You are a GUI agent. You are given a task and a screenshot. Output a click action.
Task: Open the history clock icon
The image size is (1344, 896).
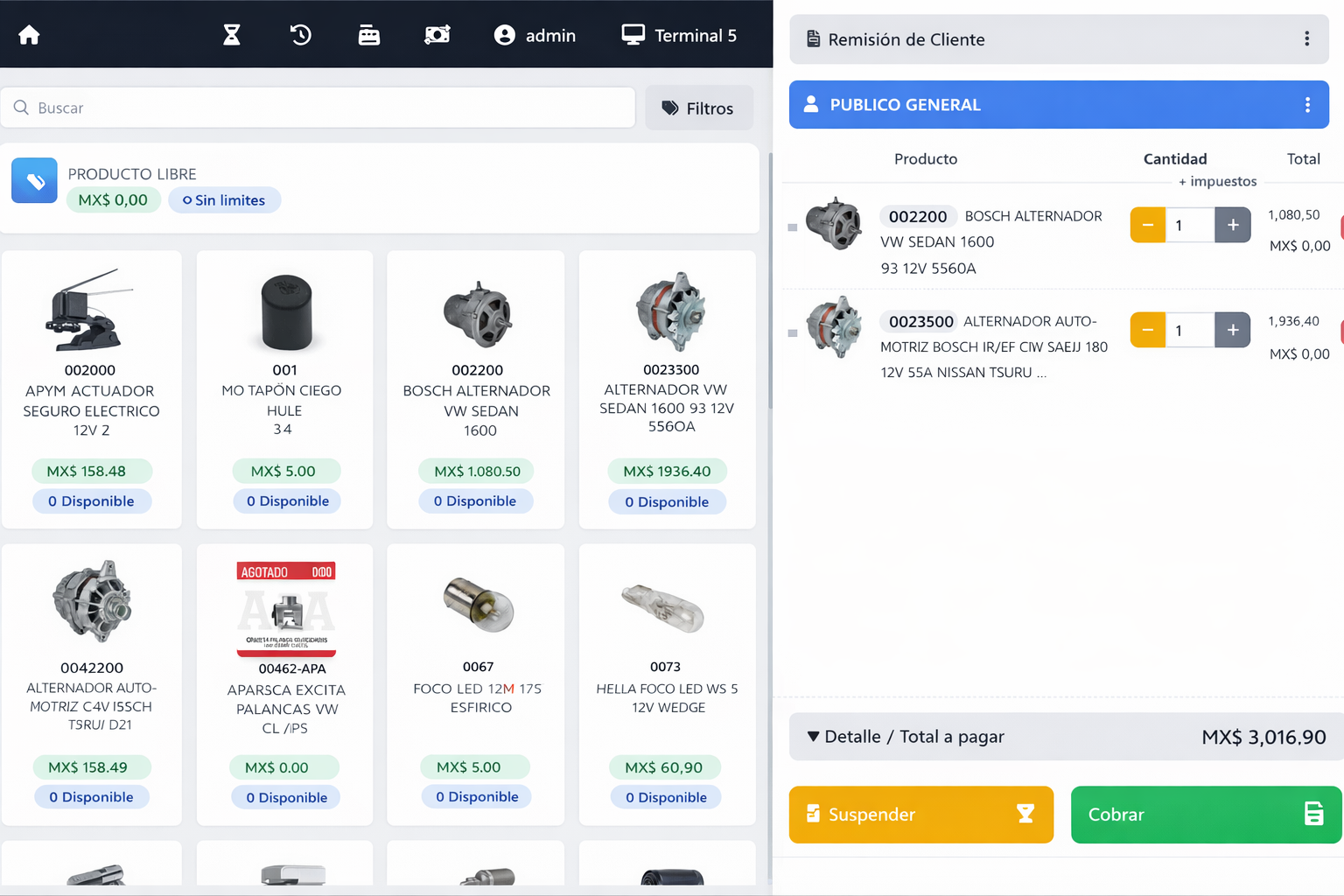[300, 35]
